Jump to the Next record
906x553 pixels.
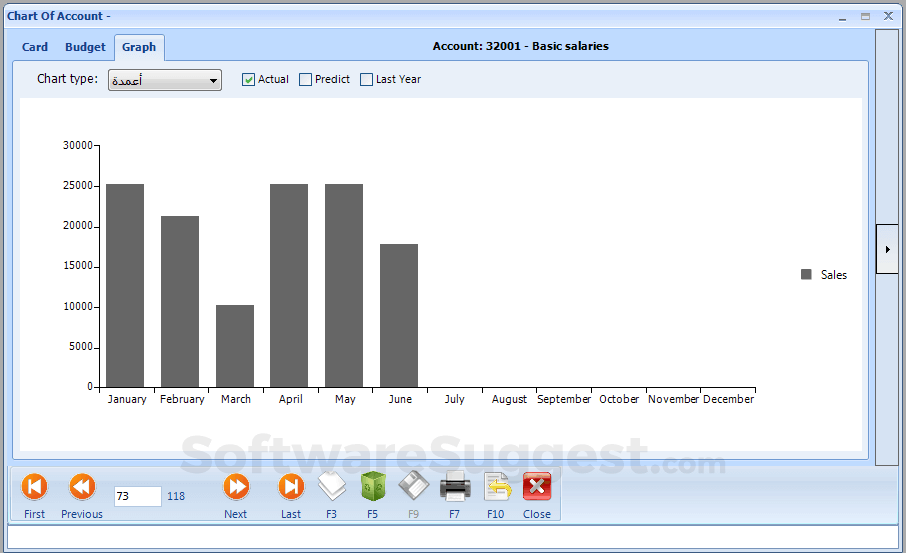236,487
